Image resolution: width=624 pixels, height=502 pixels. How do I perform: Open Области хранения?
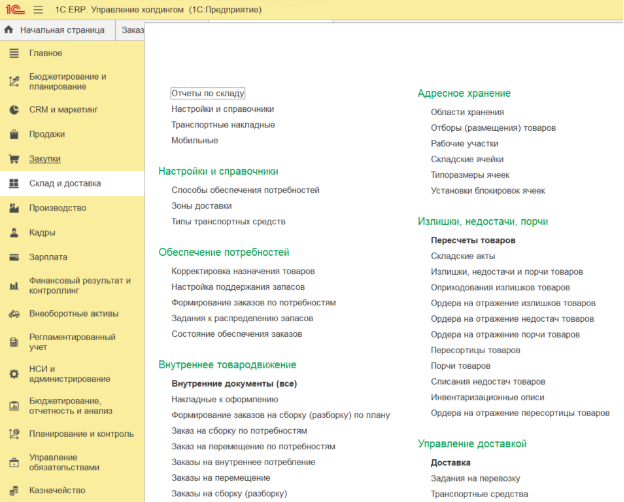pyautogui.click(x=467, y=112)
